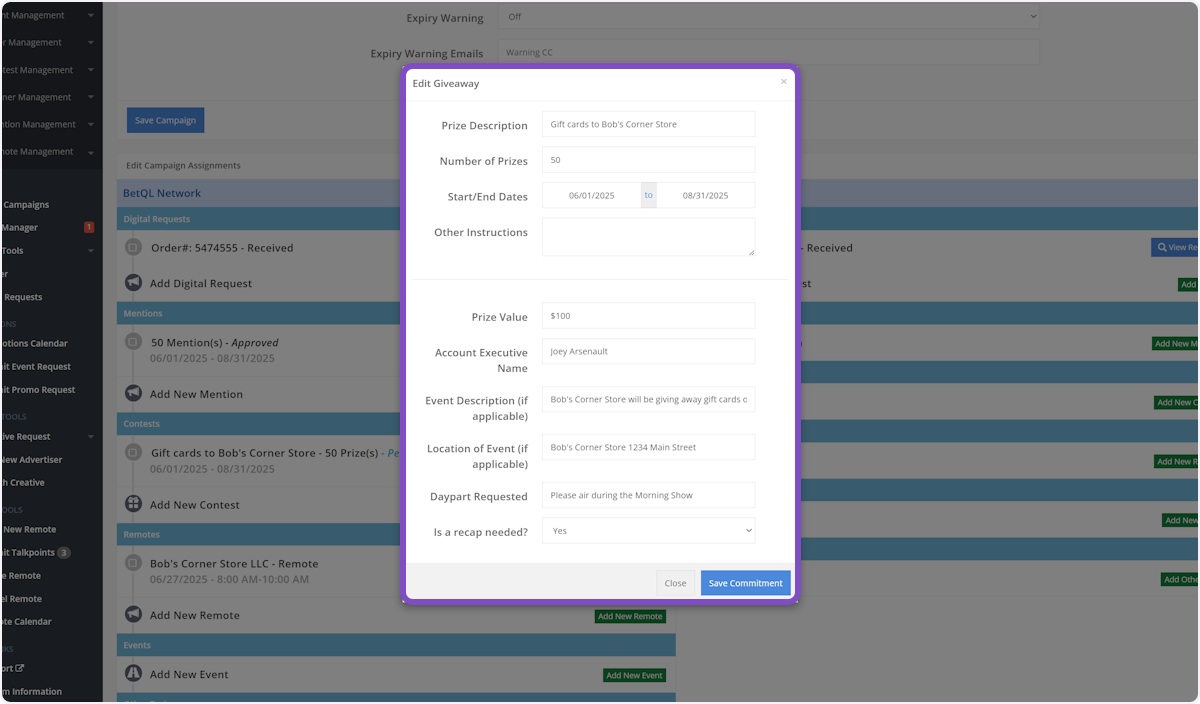
Task: Close the Edit Giveaway dialog with the X
Action: pos(783,82)
